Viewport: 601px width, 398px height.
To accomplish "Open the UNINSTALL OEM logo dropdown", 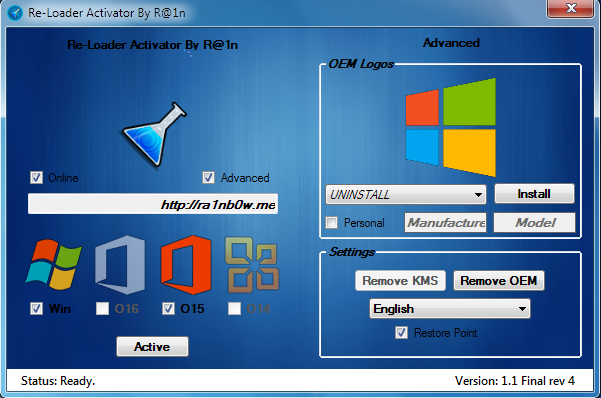I will 406,194.
